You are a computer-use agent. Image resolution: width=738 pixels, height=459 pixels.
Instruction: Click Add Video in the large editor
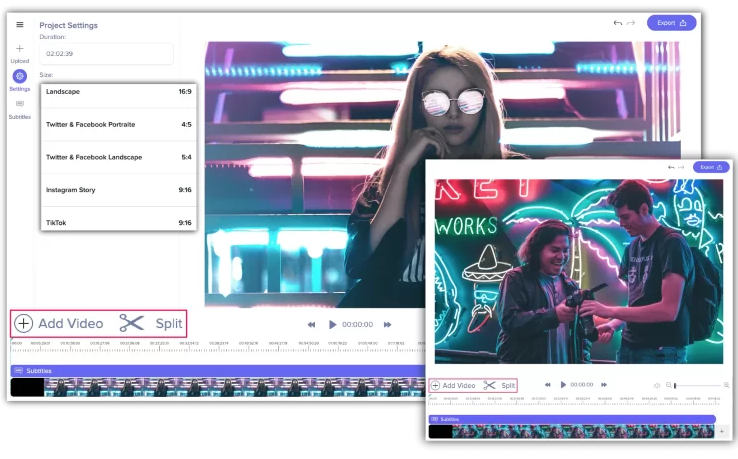[x=59, y=323]
